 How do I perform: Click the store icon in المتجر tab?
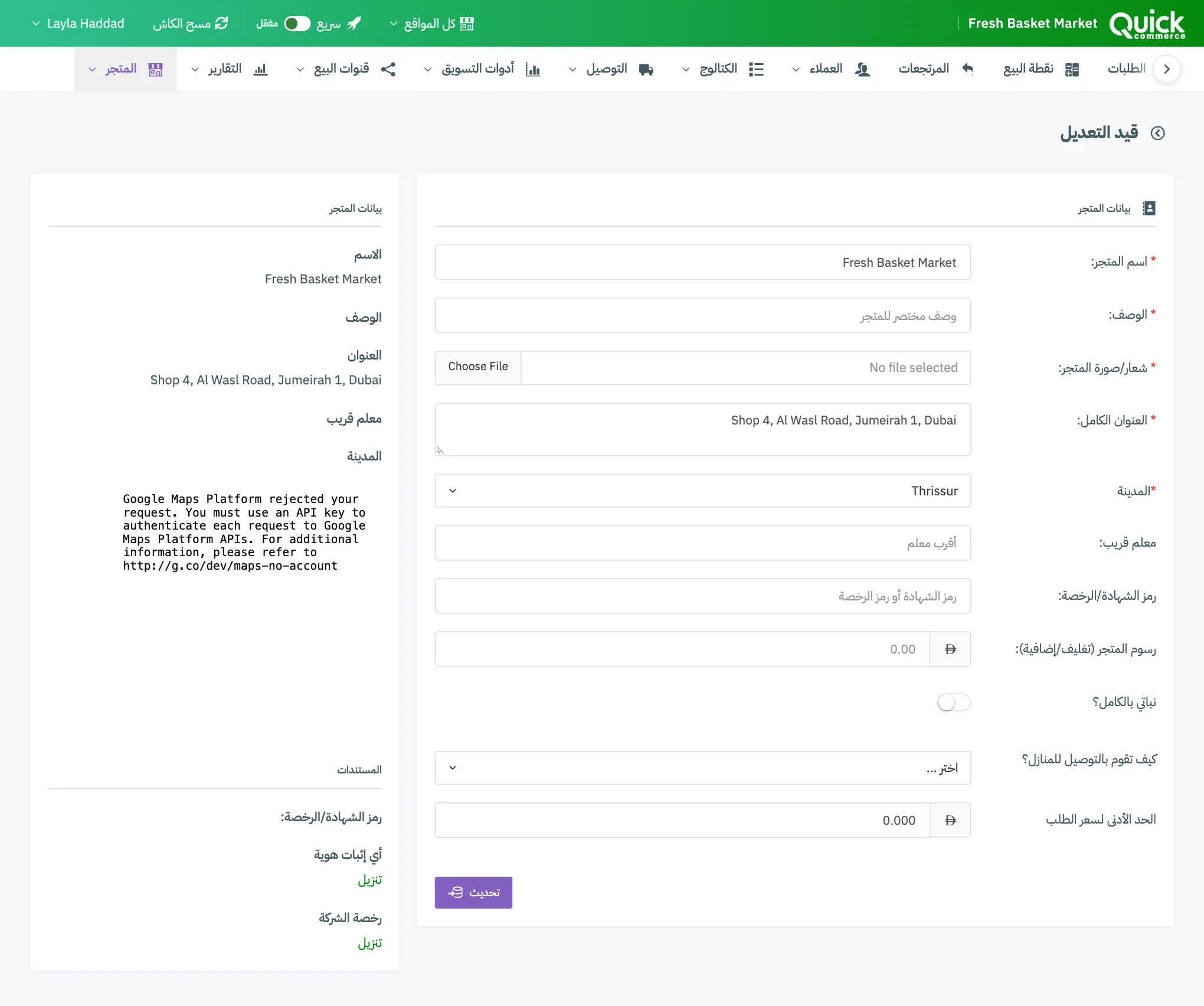[x=155, y=69]
